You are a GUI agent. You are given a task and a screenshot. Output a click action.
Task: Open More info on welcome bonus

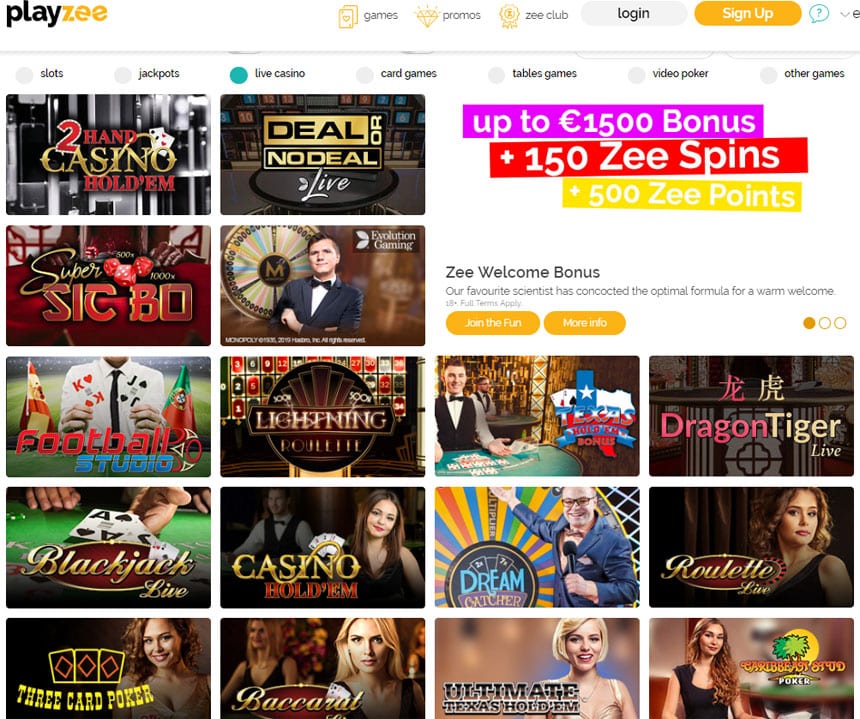pyautogui.click(x=584, y=323)
